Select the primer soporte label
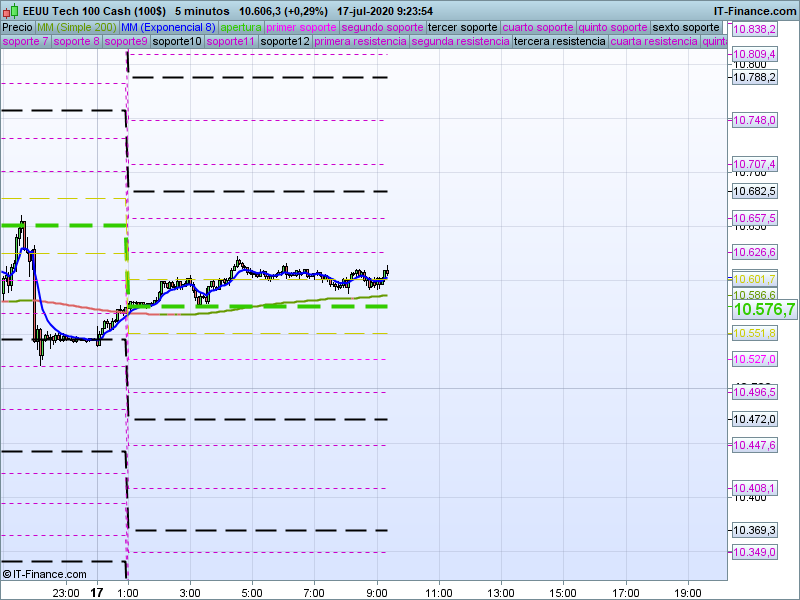The image size is (800, 600). click(301, 28)
